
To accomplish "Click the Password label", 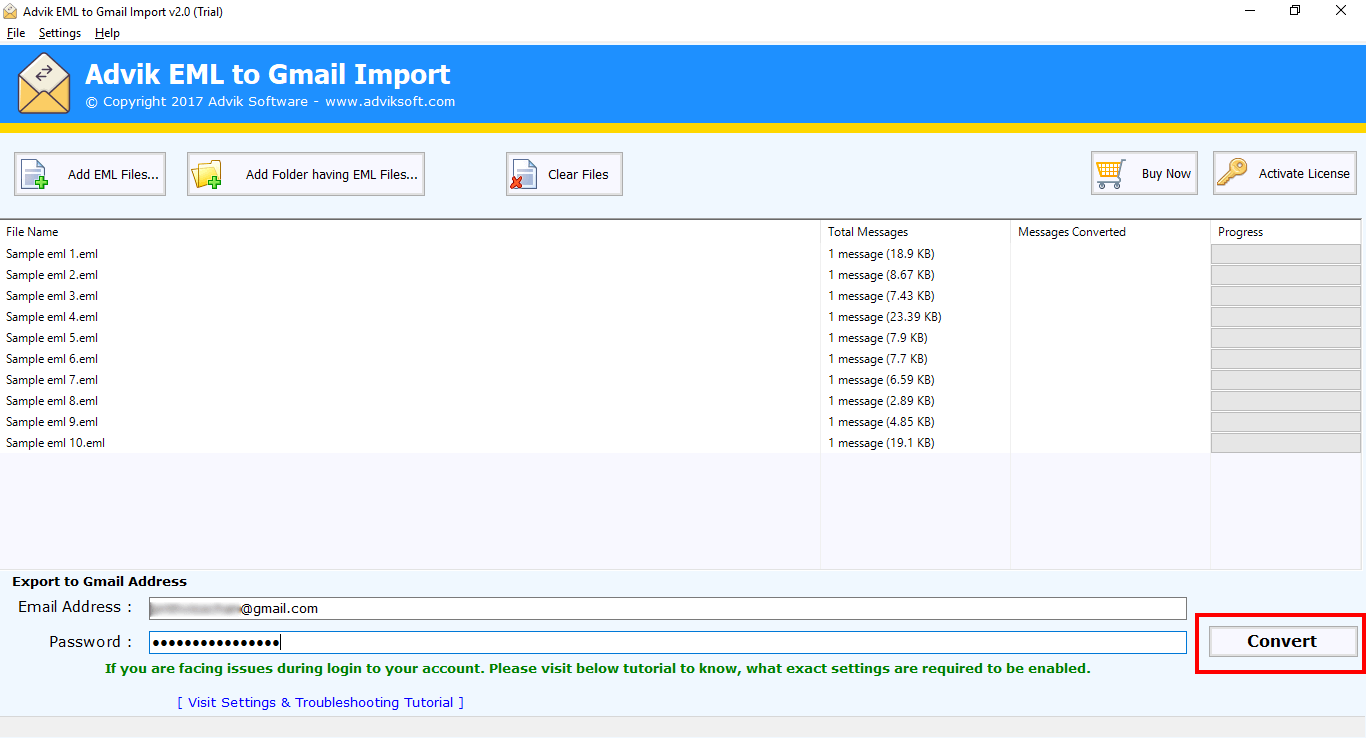I will click(x=91, y=641).
